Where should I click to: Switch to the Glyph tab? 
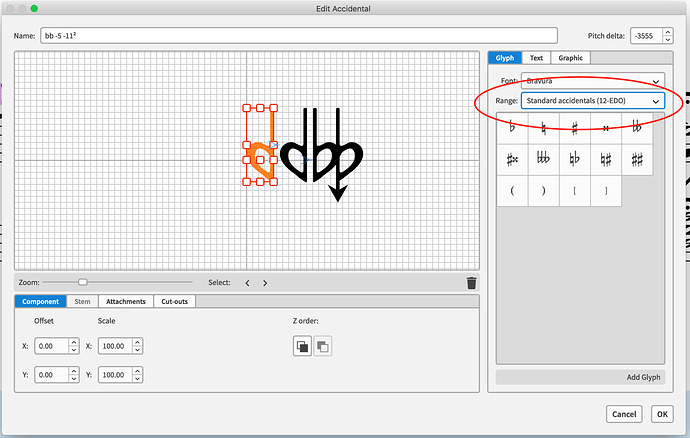click(505, 58)
